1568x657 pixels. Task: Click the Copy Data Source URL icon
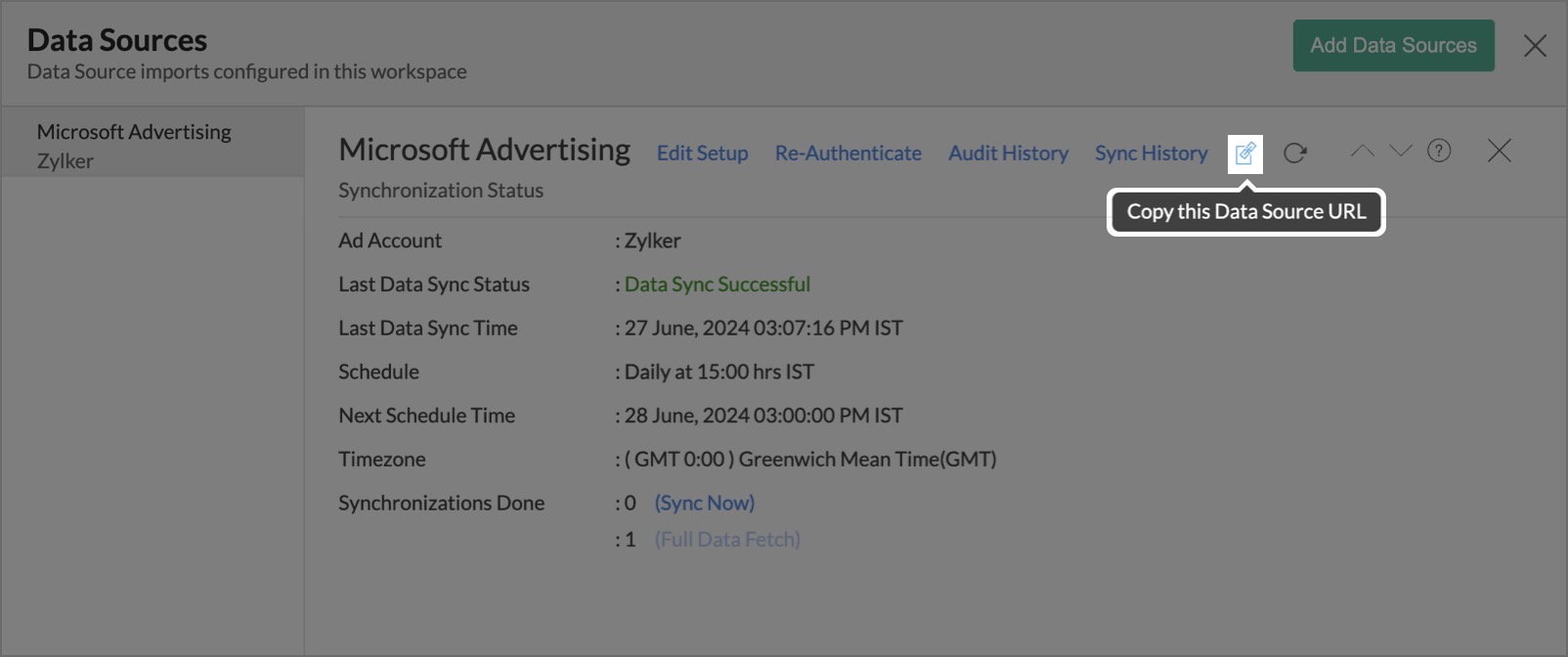[x=1244, y=153]
